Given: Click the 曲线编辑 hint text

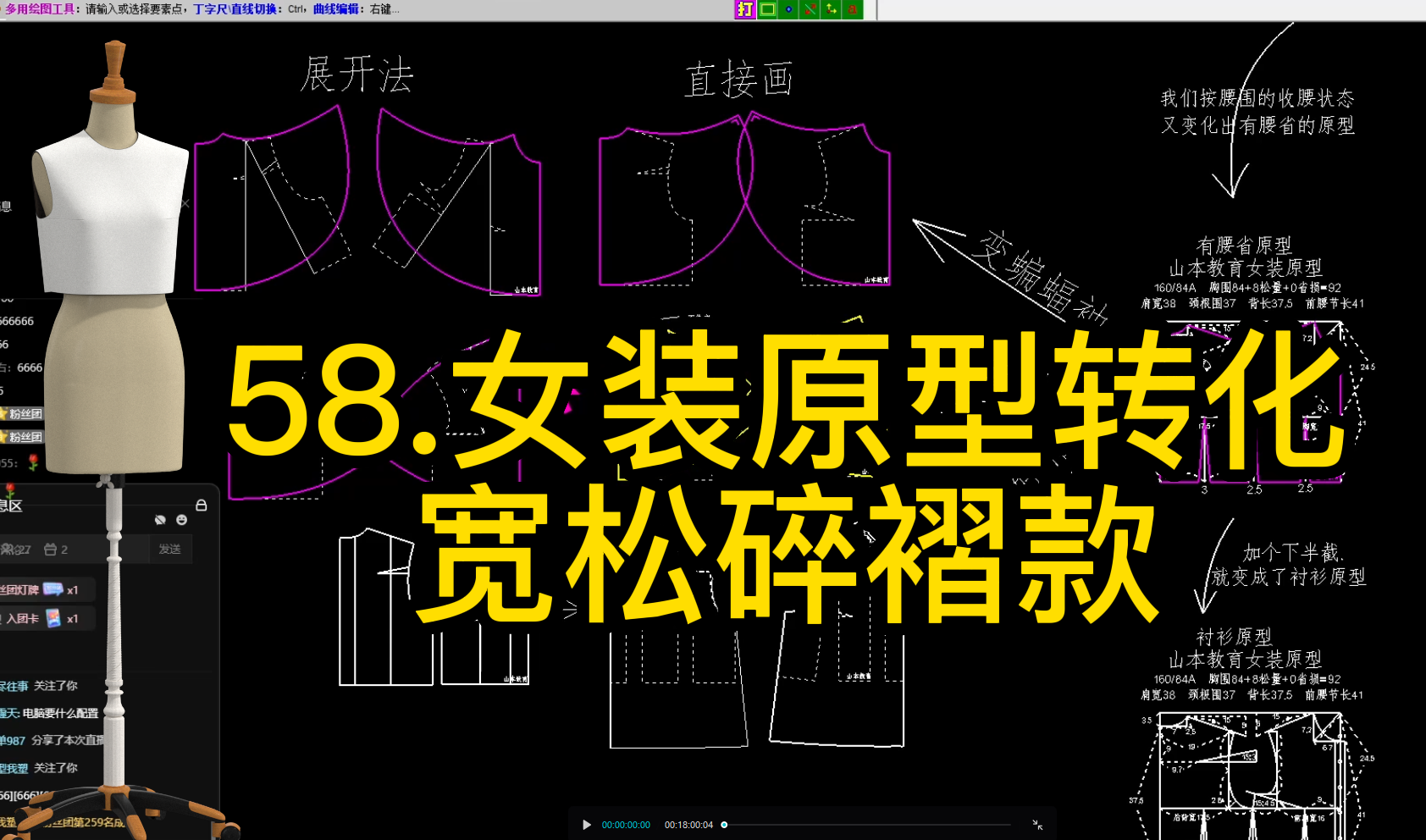Looking at the screenshot, I should coord(335,9).
